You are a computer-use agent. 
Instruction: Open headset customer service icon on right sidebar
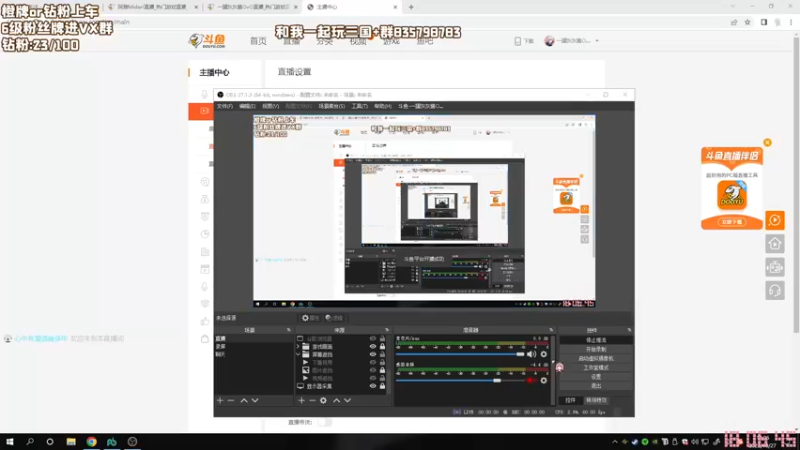coord(774,291)
